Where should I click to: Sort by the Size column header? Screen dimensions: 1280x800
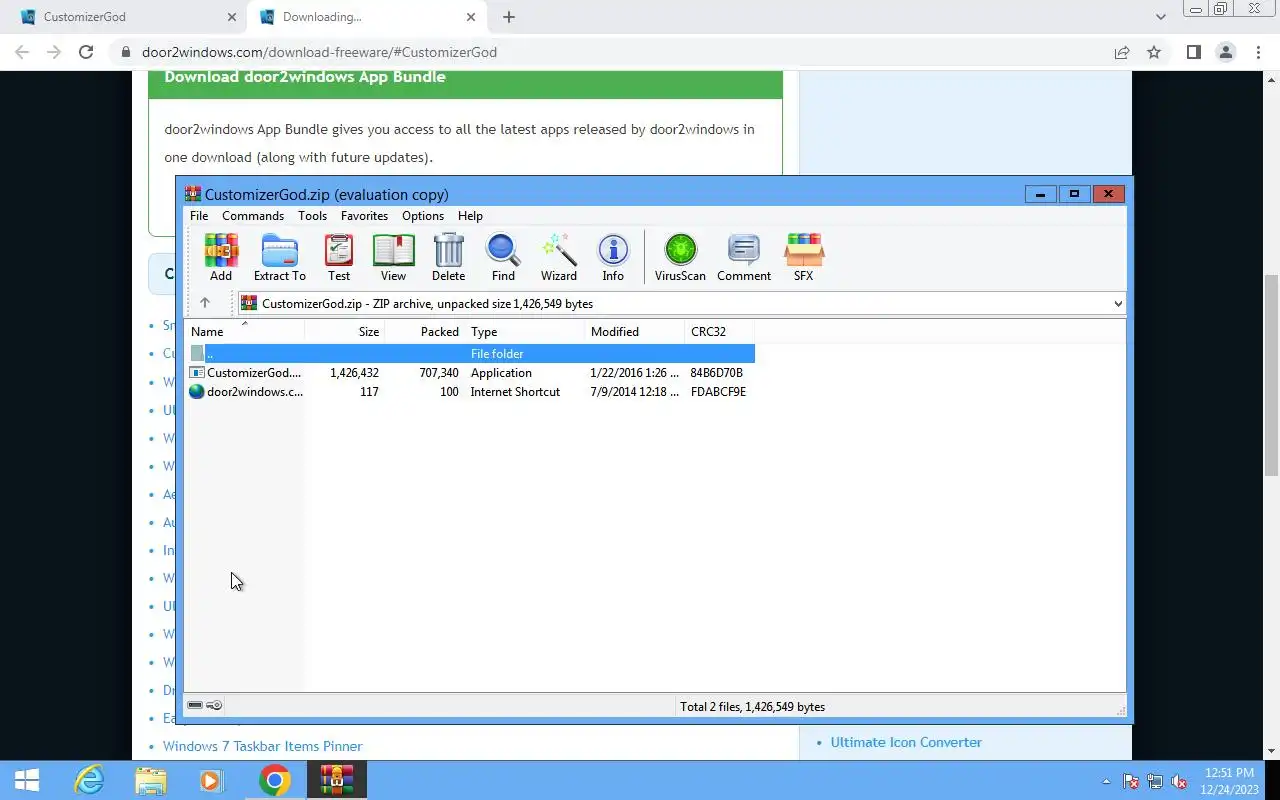point(344,331)
